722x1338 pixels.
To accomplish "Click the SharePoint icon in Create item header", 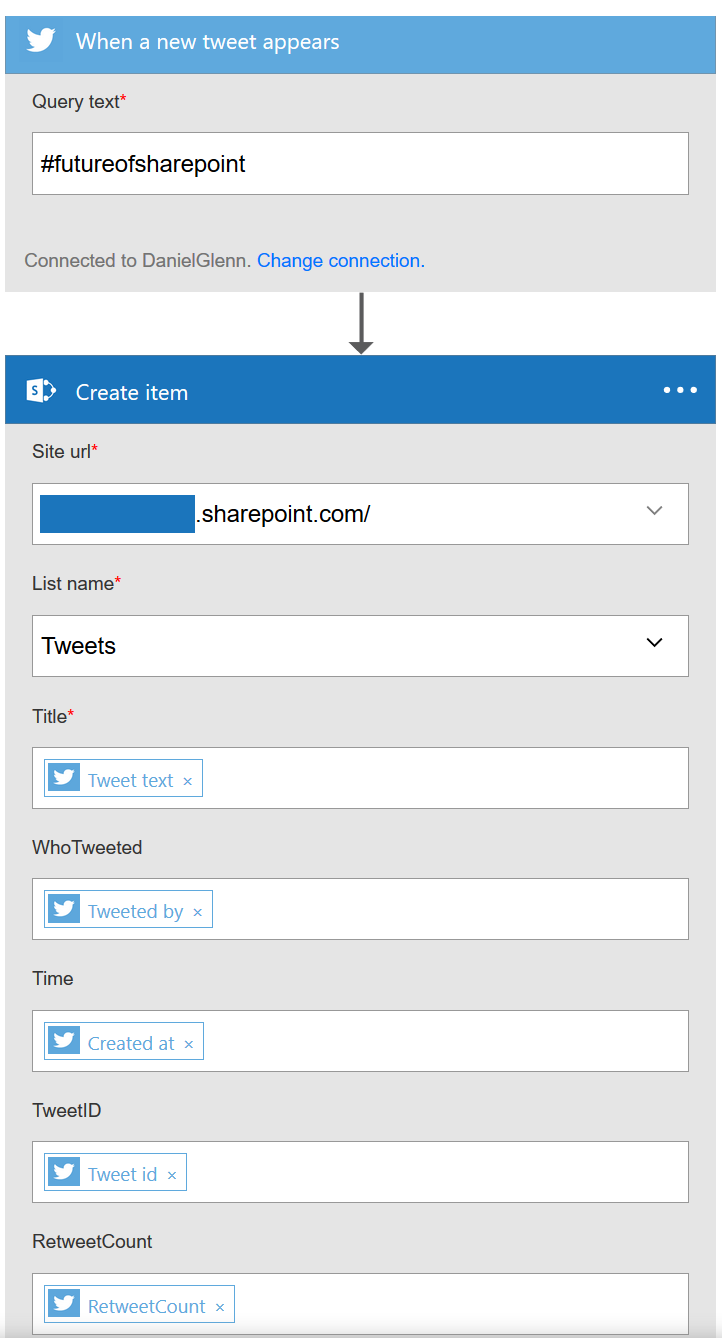I will pos(41,391).
